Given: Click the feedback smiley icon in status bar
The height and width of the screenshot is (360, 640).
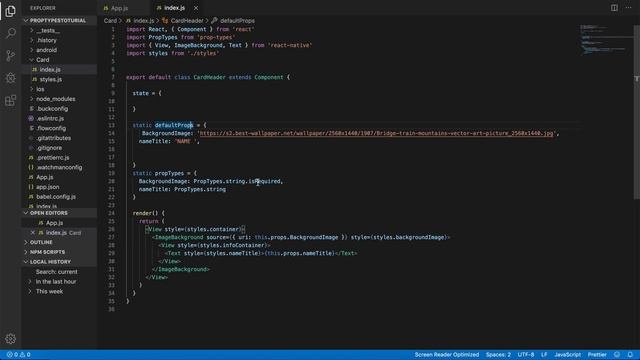Looking at the screenshot, I should [x=617, y=355].
